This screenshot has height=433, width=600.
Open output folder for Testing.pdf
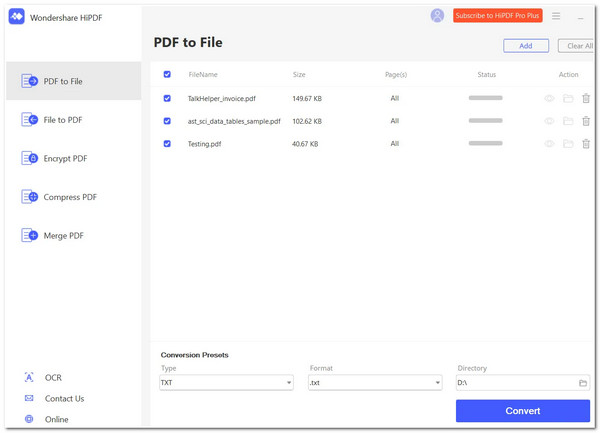point(568,144)
